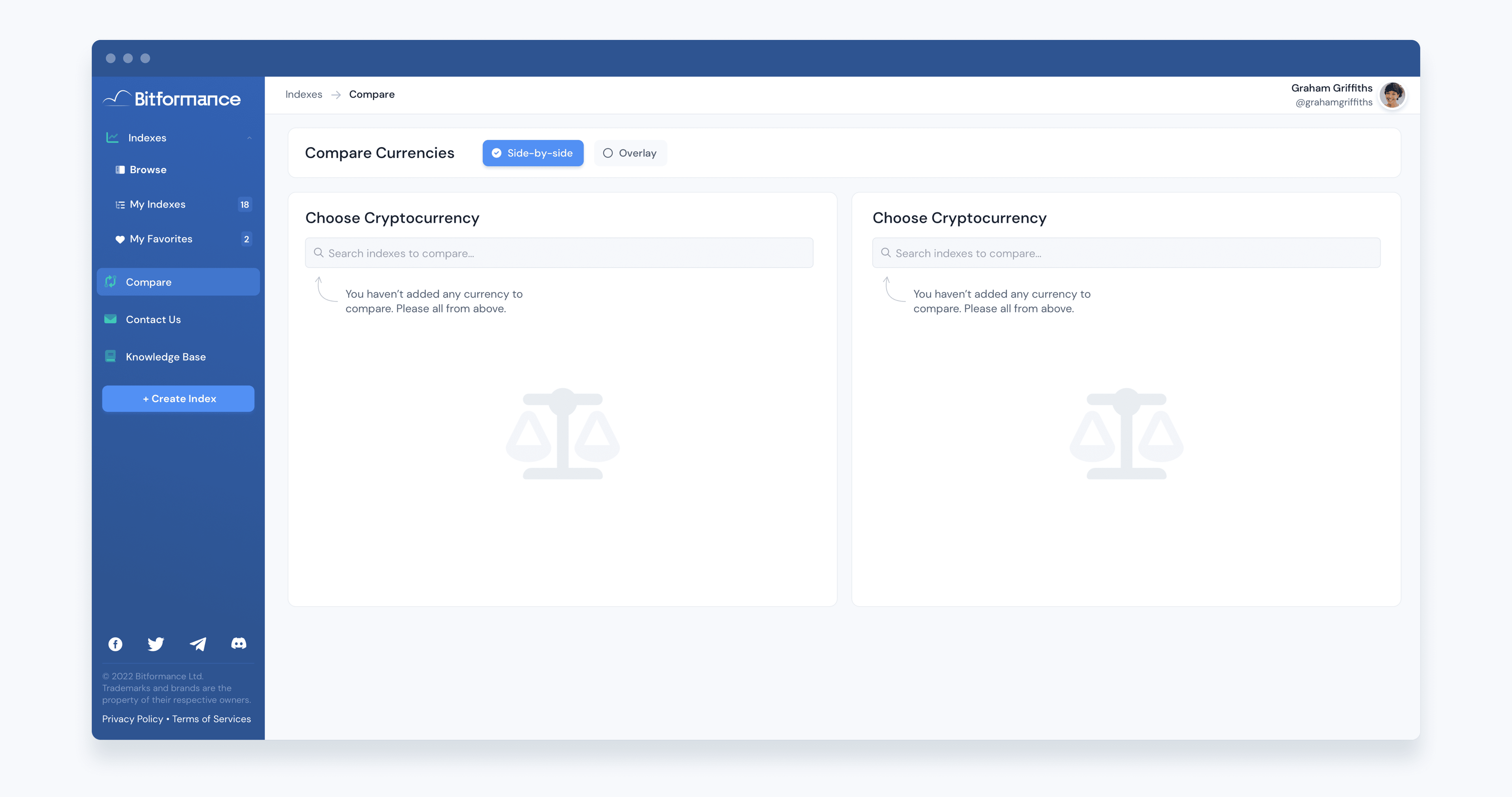Select Compare in the sidebar
This screenshot has height=797, width=1512.
click(178, 282)
